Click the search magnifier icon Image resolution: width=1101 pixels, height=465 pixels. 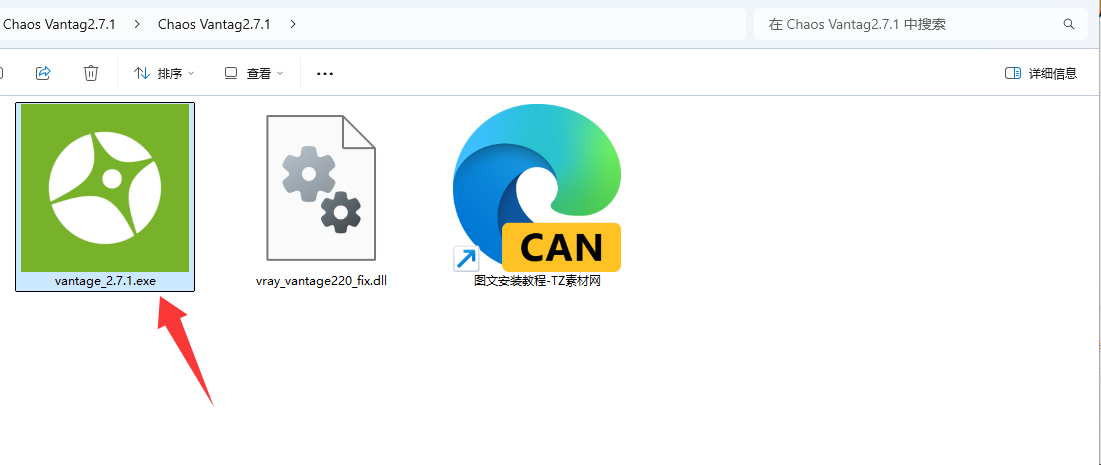click(x=1069, y=24)
